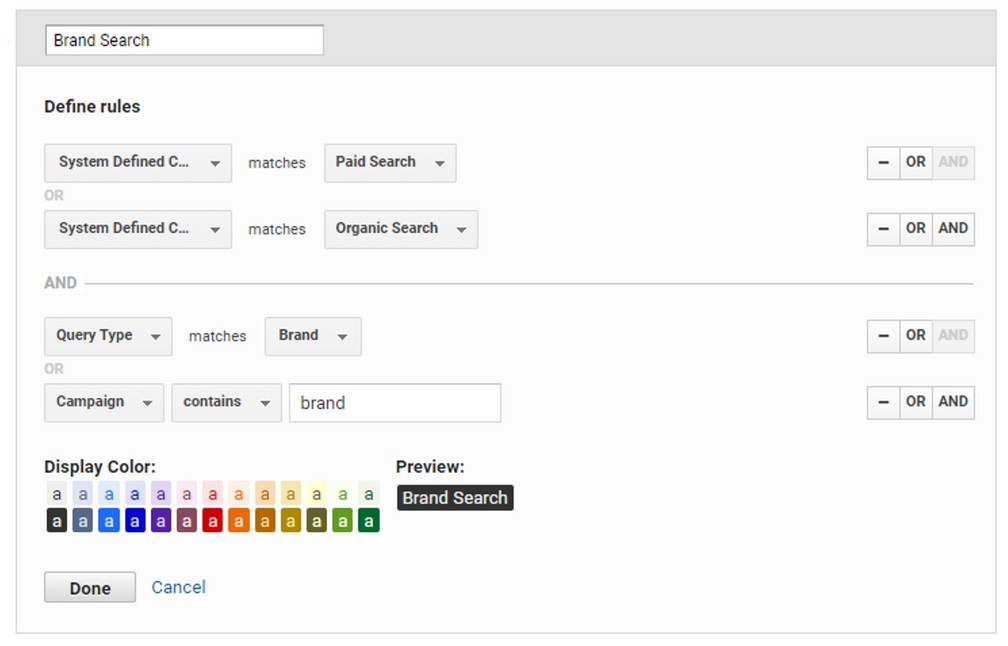
Task: Change the 'contains' operator dropdown
Action: point(226,403)
